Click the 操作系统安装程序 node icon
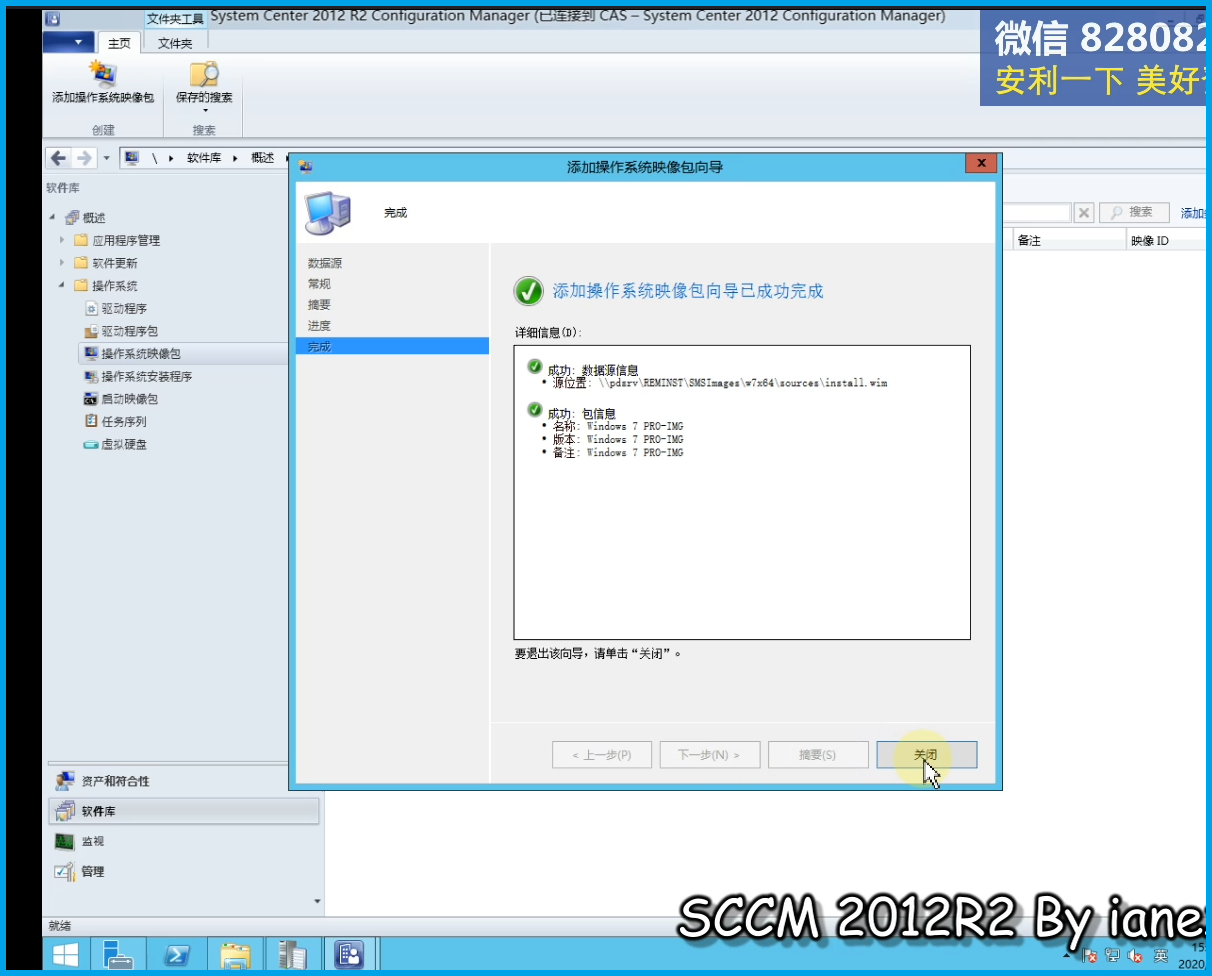Viewport: 1212px width, 976px height. pyautogui.click(x=91, y=376)
